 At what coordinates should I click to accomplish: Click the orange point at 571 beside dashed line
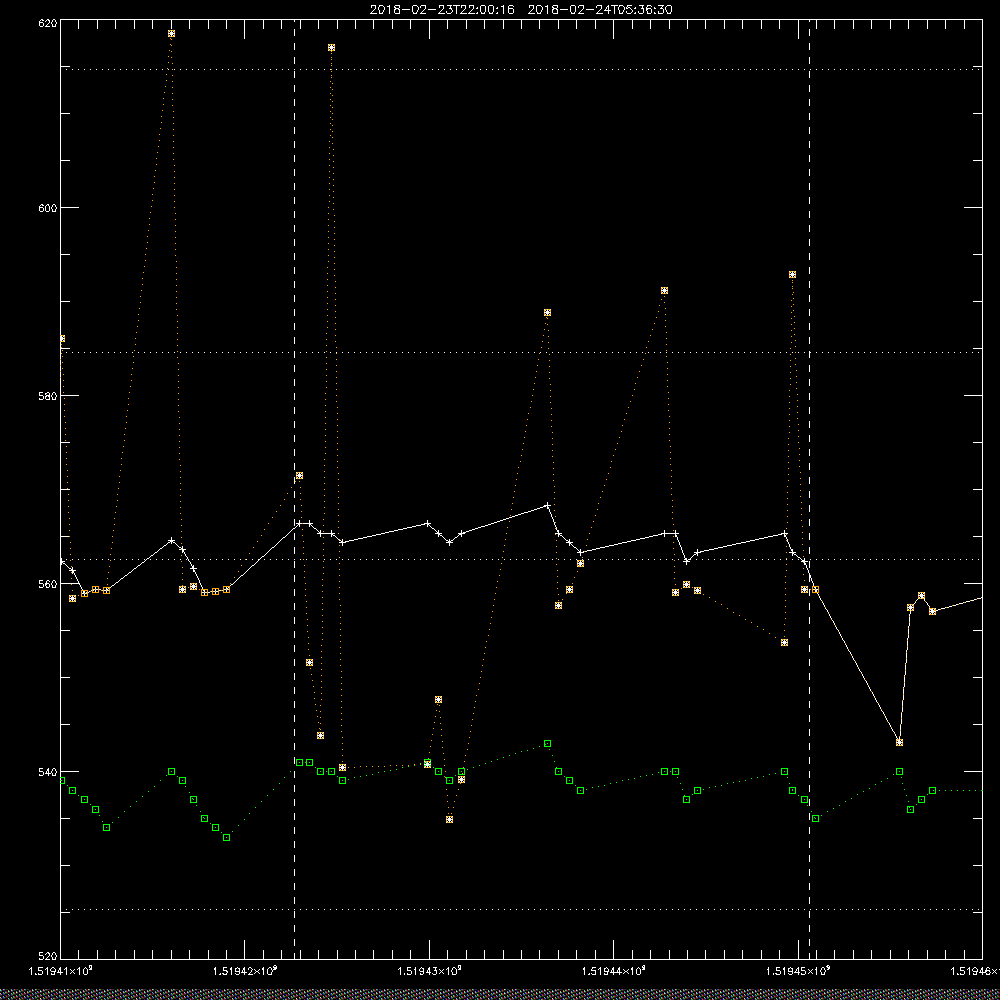(x=300, y=476)
